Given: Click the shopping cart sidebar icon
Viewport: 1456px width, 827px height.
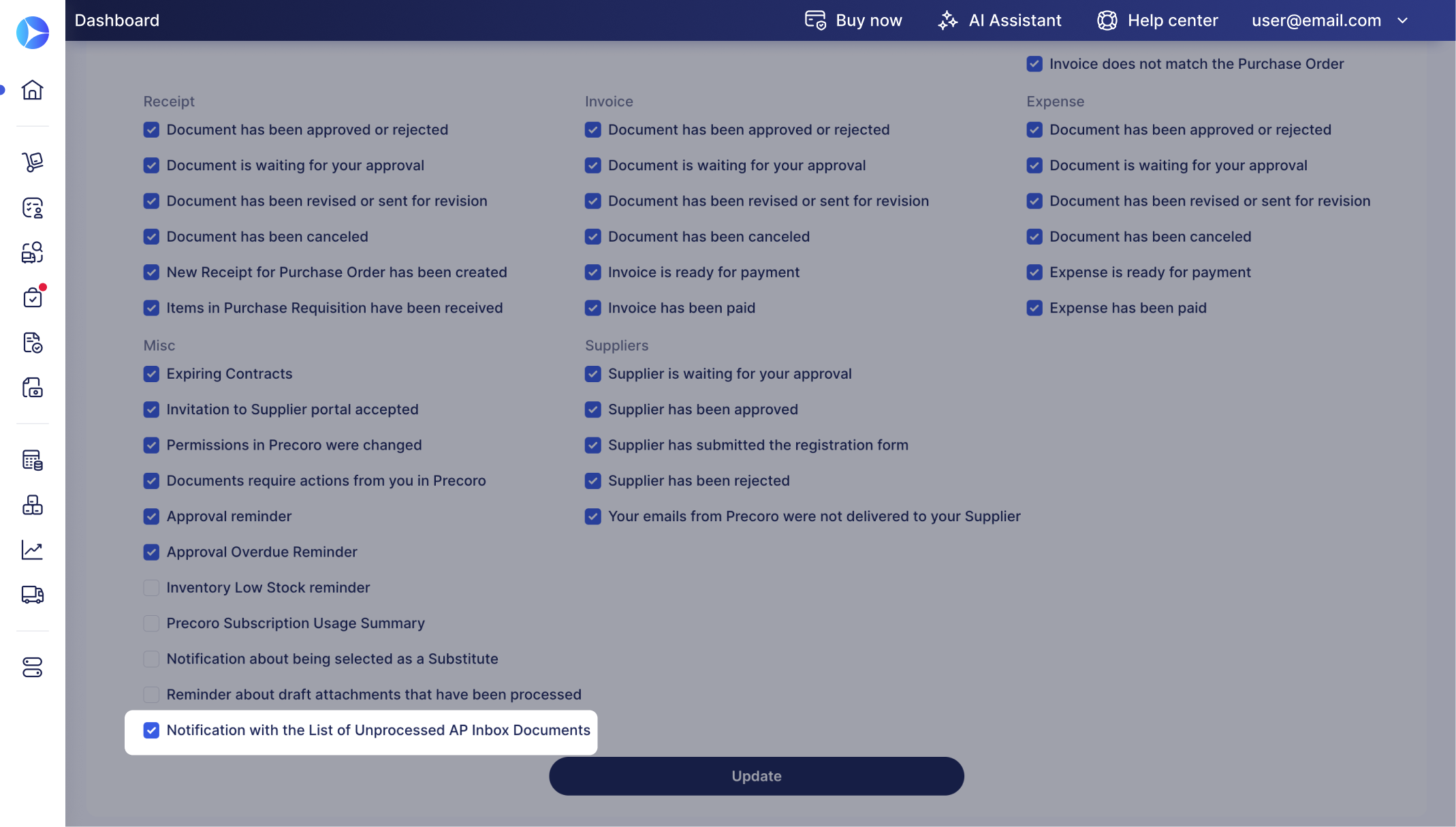Looking at the screenshot, I should [x=32, y=162].
